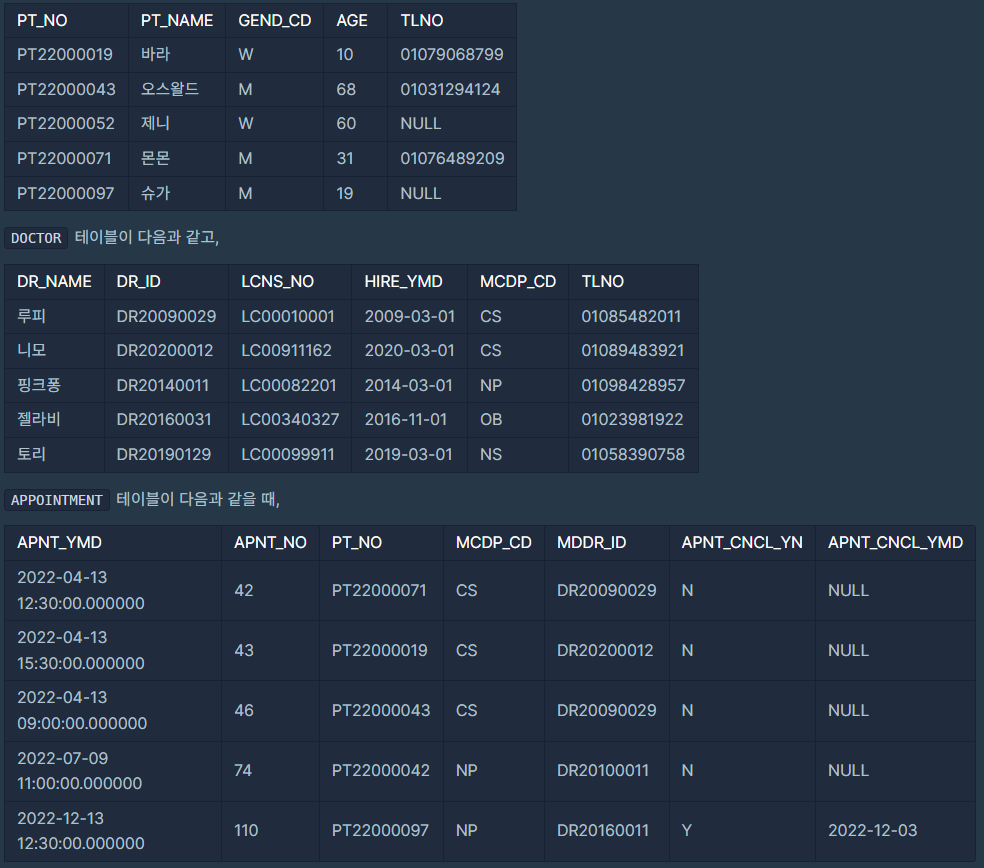Screen dimensions: 984x868
Task: Select the APNT_YMD column header
Action: tap(60, 542)
